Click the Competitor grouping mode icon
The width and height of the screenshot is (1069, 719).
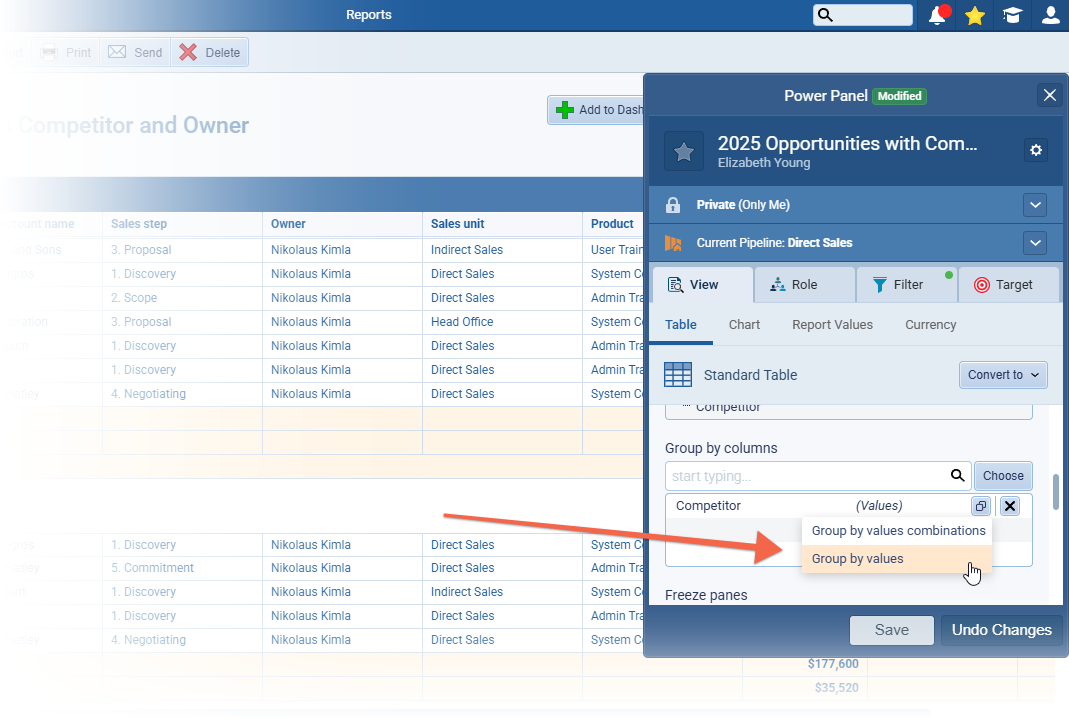981,506
